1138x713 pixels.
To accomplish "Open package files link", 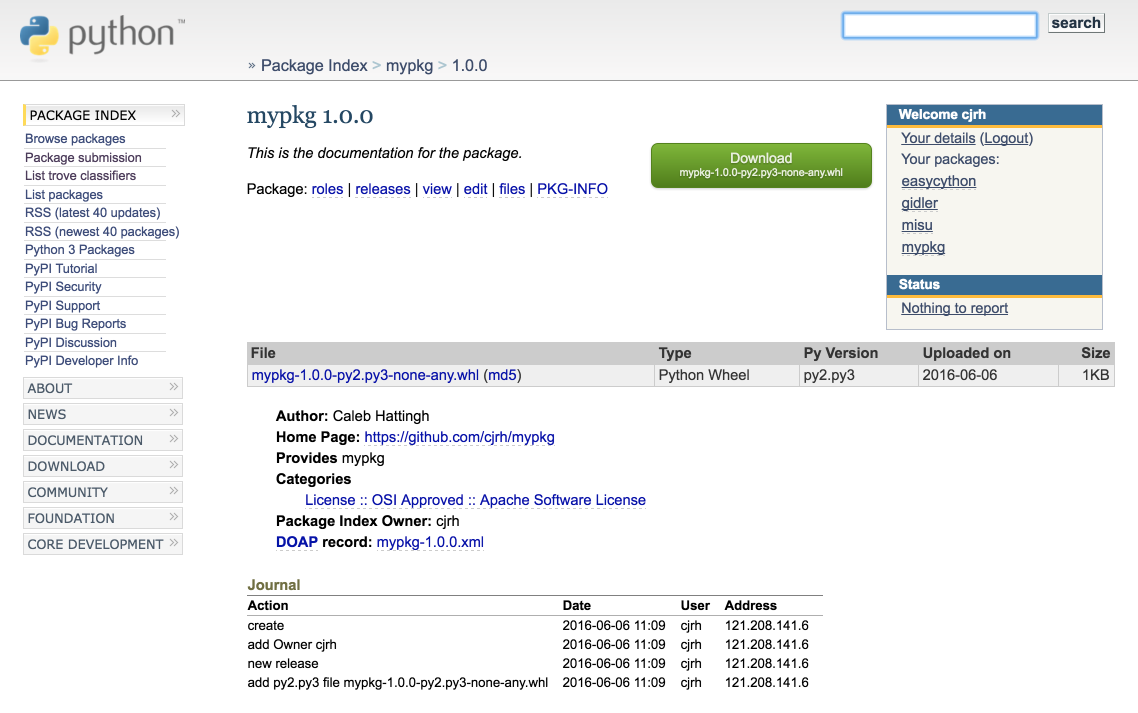I will tap(512, 190).
